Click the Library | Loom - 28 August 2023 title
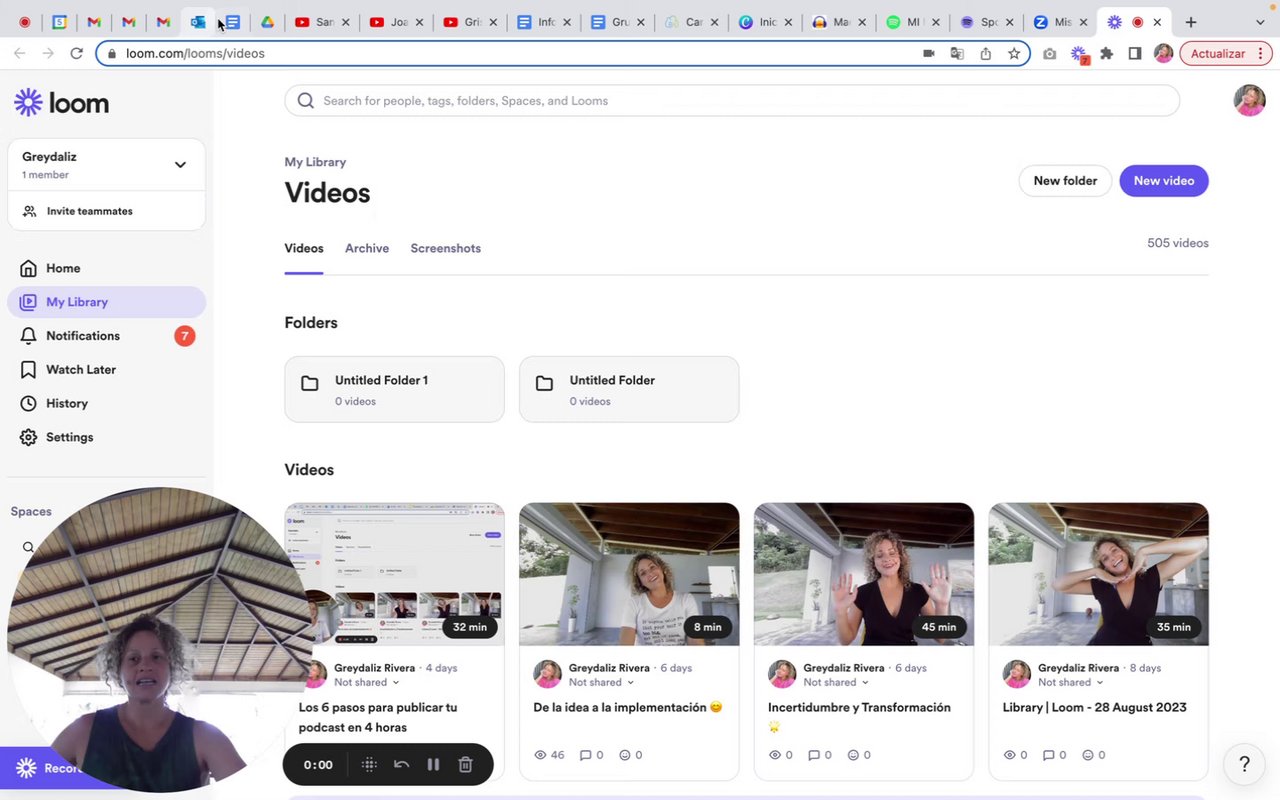The image size is (1280, 800). 1095,708
